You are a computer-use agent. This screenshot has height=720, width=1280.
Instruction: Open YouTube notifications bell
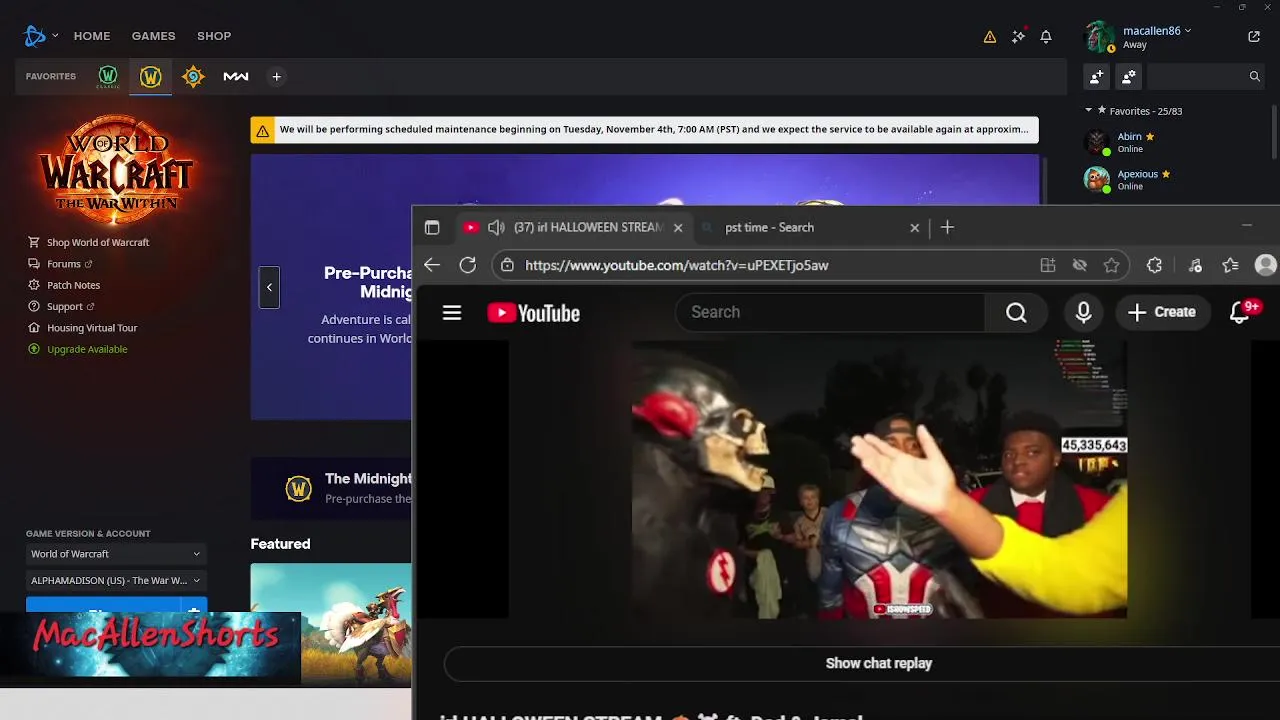click(1241, 312)
